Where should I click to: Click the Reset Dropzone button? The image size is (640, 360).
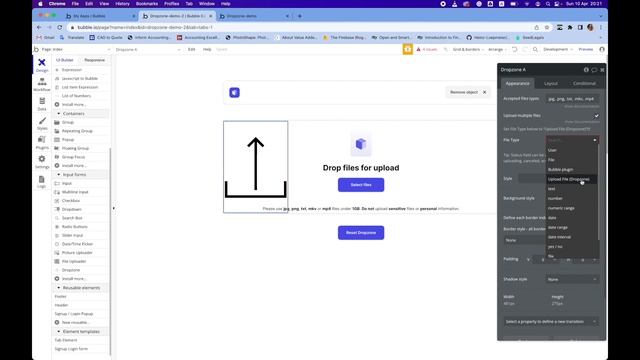pyautogui.click(x=361, y=233)
